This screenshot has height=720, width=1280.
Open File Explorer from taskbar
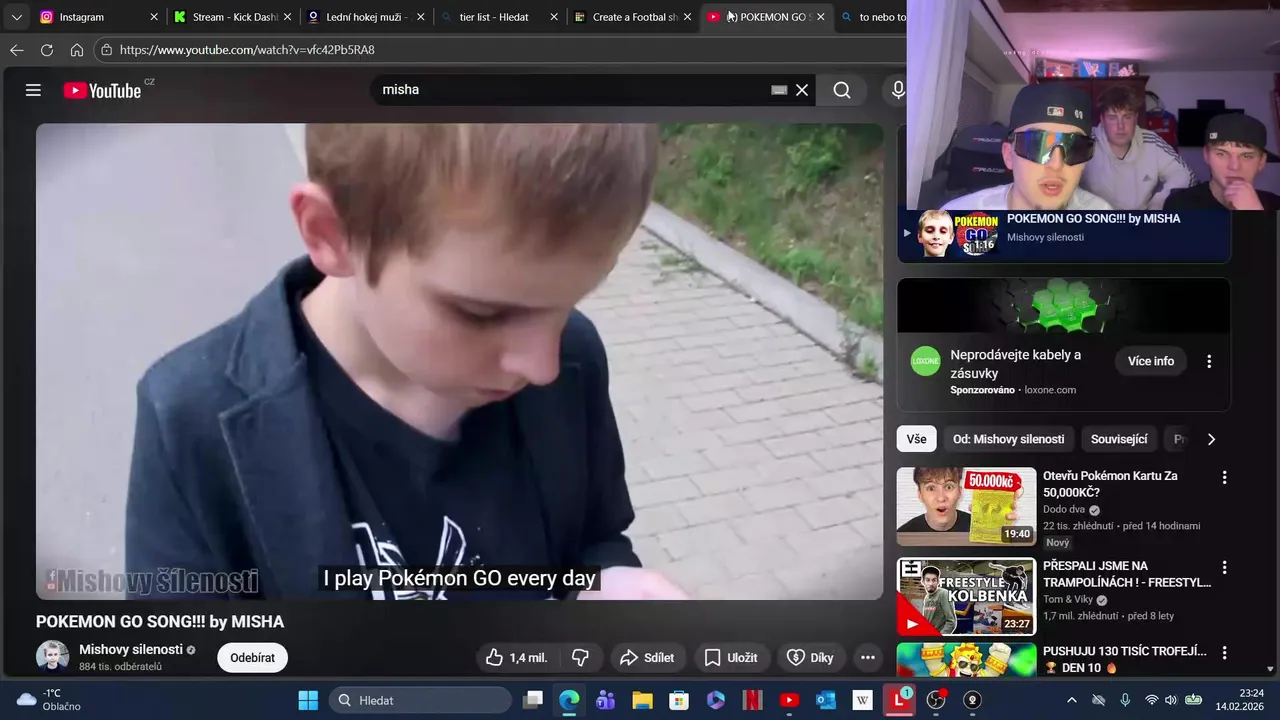[642, 700]
